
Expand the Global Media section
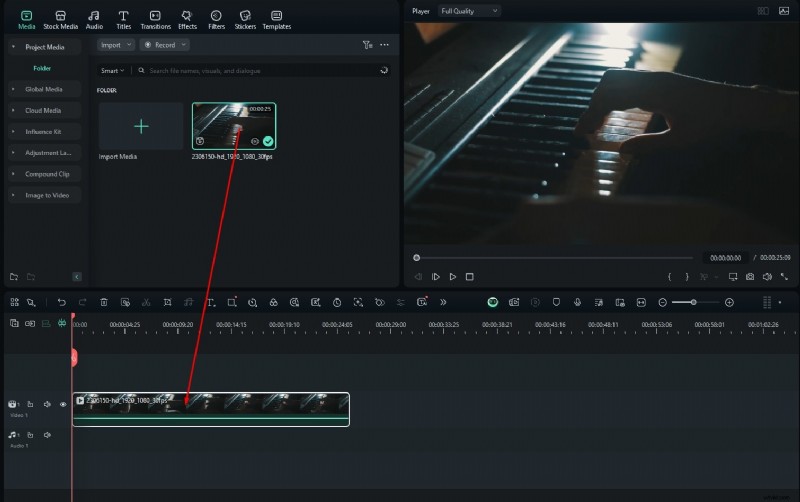(x=42, y=89)
